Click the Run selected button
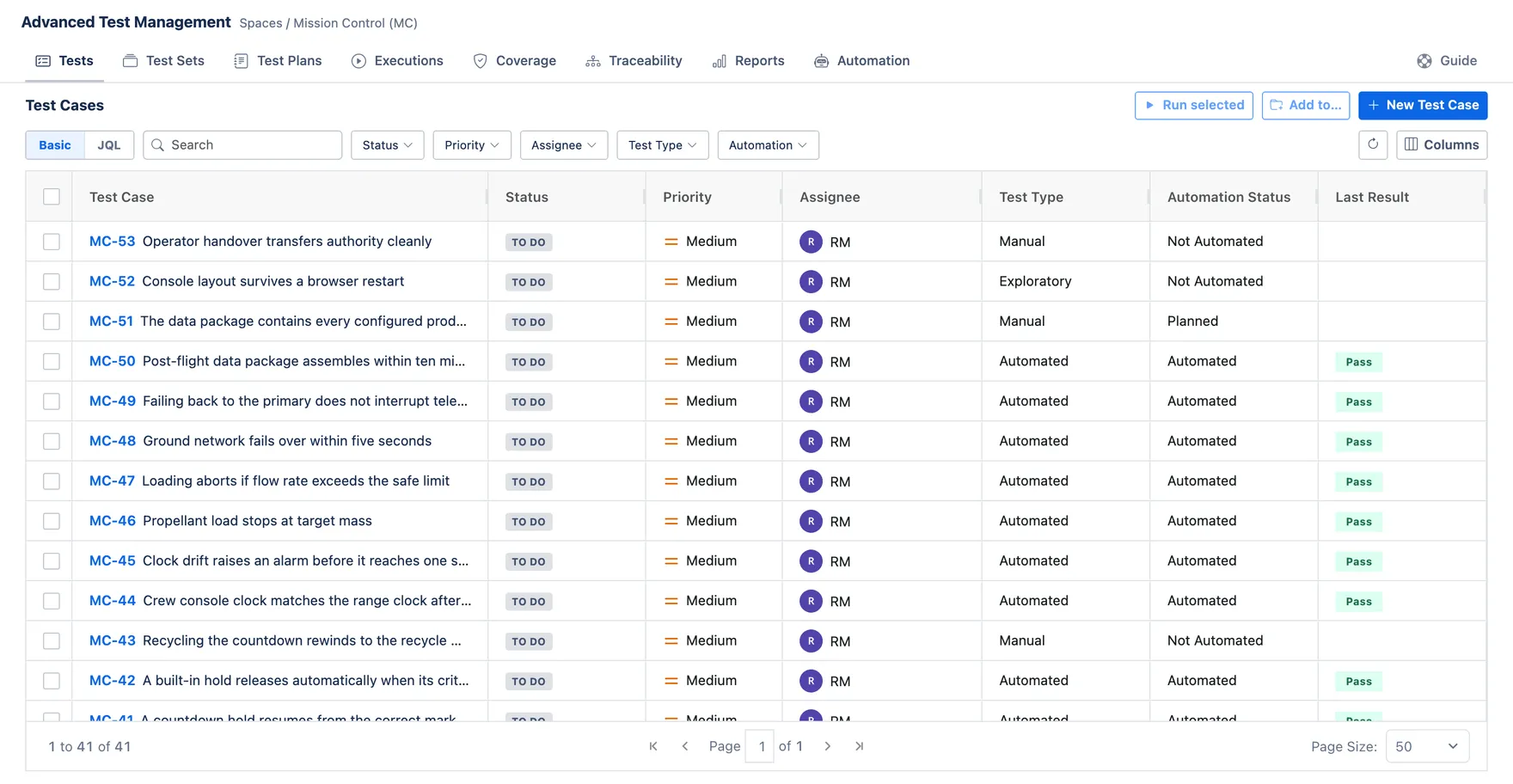 click(x=1194, y=106)
